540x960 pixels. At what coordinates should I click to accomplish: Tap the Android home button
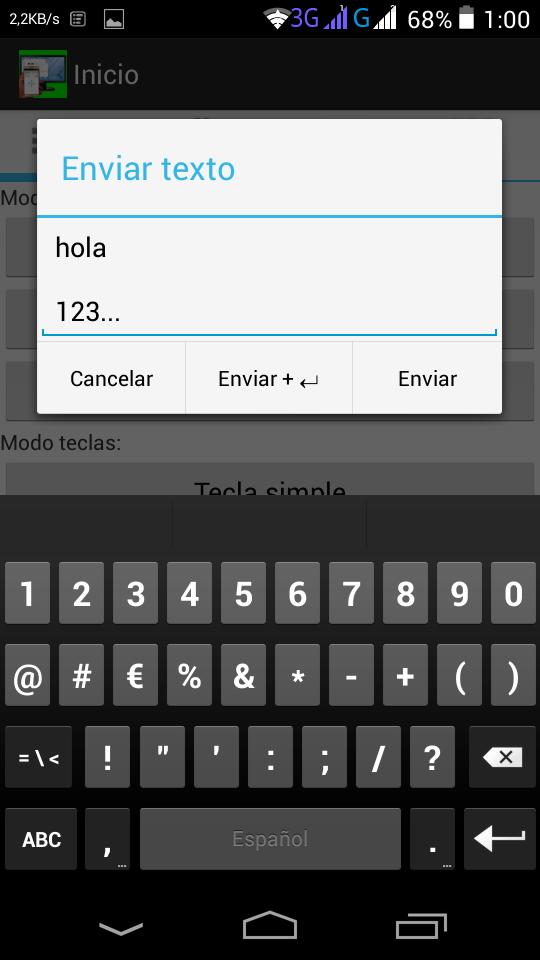(270, 925)
